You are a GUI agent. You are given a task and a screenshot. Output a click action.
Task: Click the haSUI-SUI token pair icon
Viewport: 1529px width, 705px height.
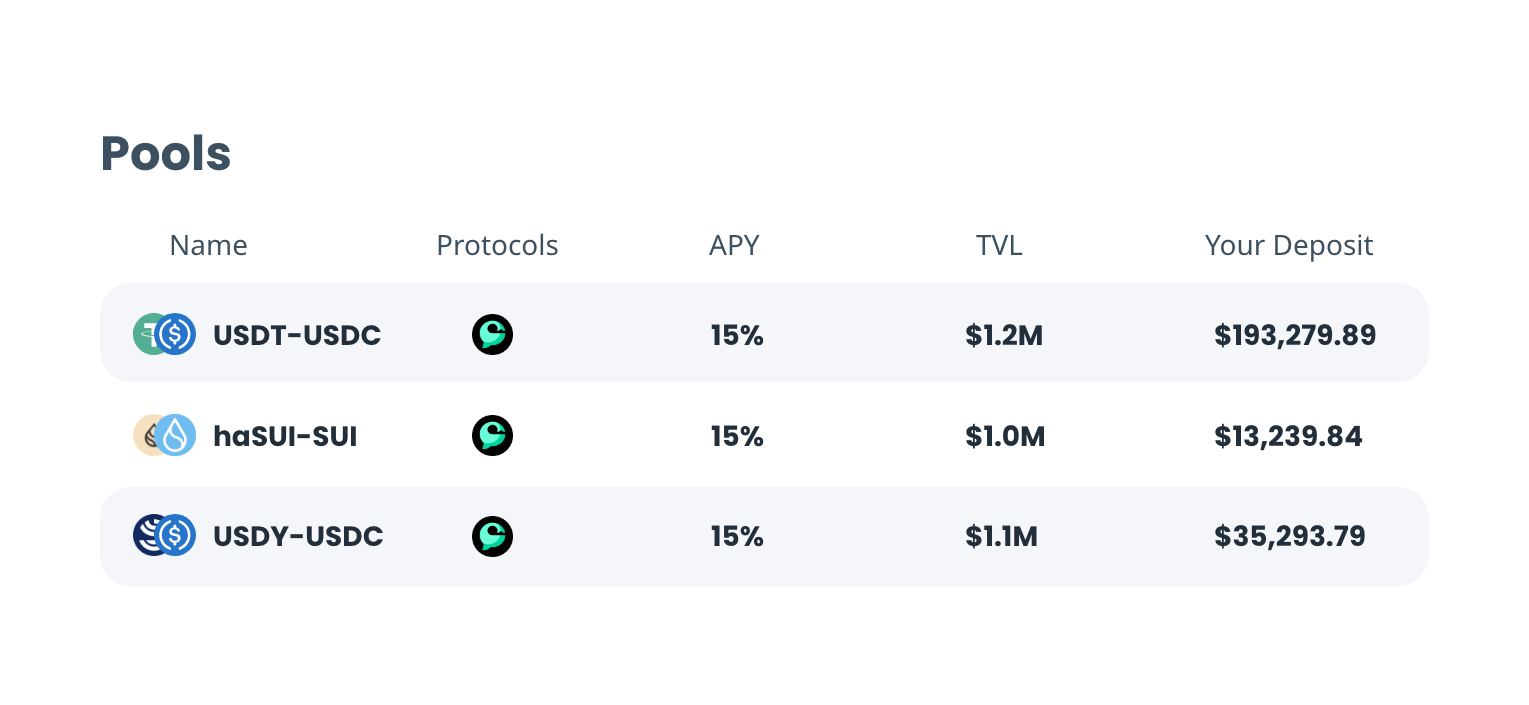164,435
